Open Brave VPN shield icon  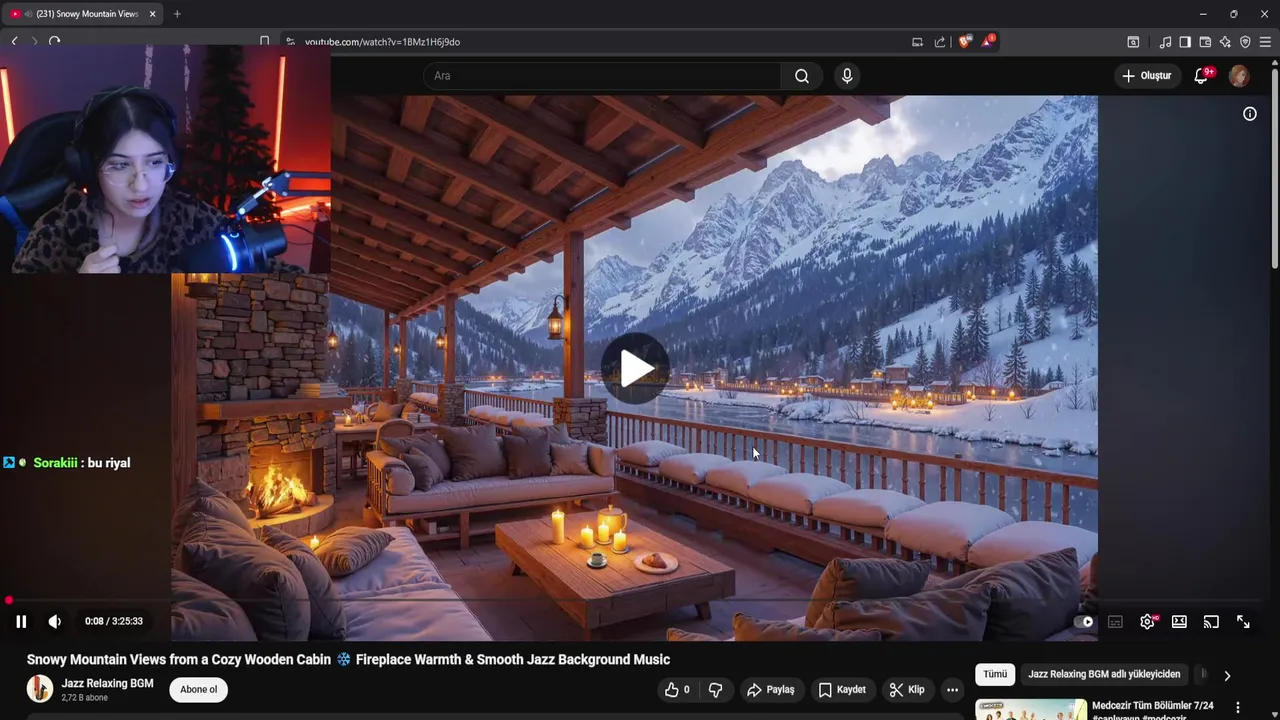pyautogui.click(x=1245, y=42)
